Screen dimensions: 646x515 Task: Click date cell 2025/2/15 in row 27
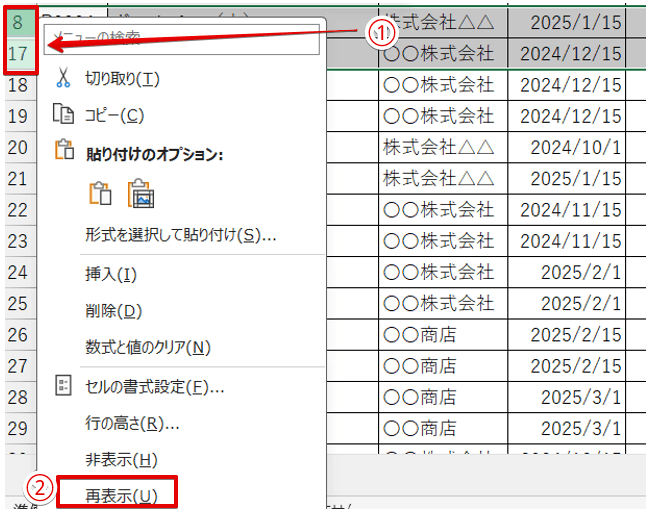click(566, 366)
